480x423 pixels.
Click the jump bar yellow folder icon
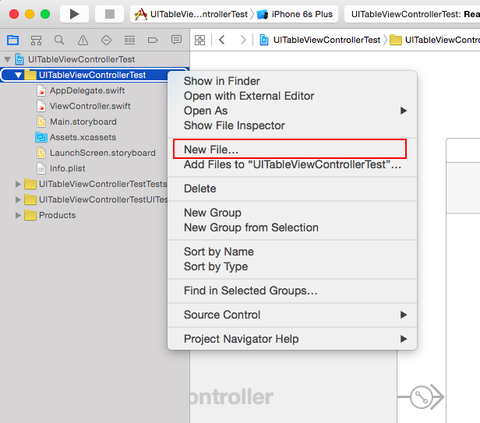click(396, 40)
